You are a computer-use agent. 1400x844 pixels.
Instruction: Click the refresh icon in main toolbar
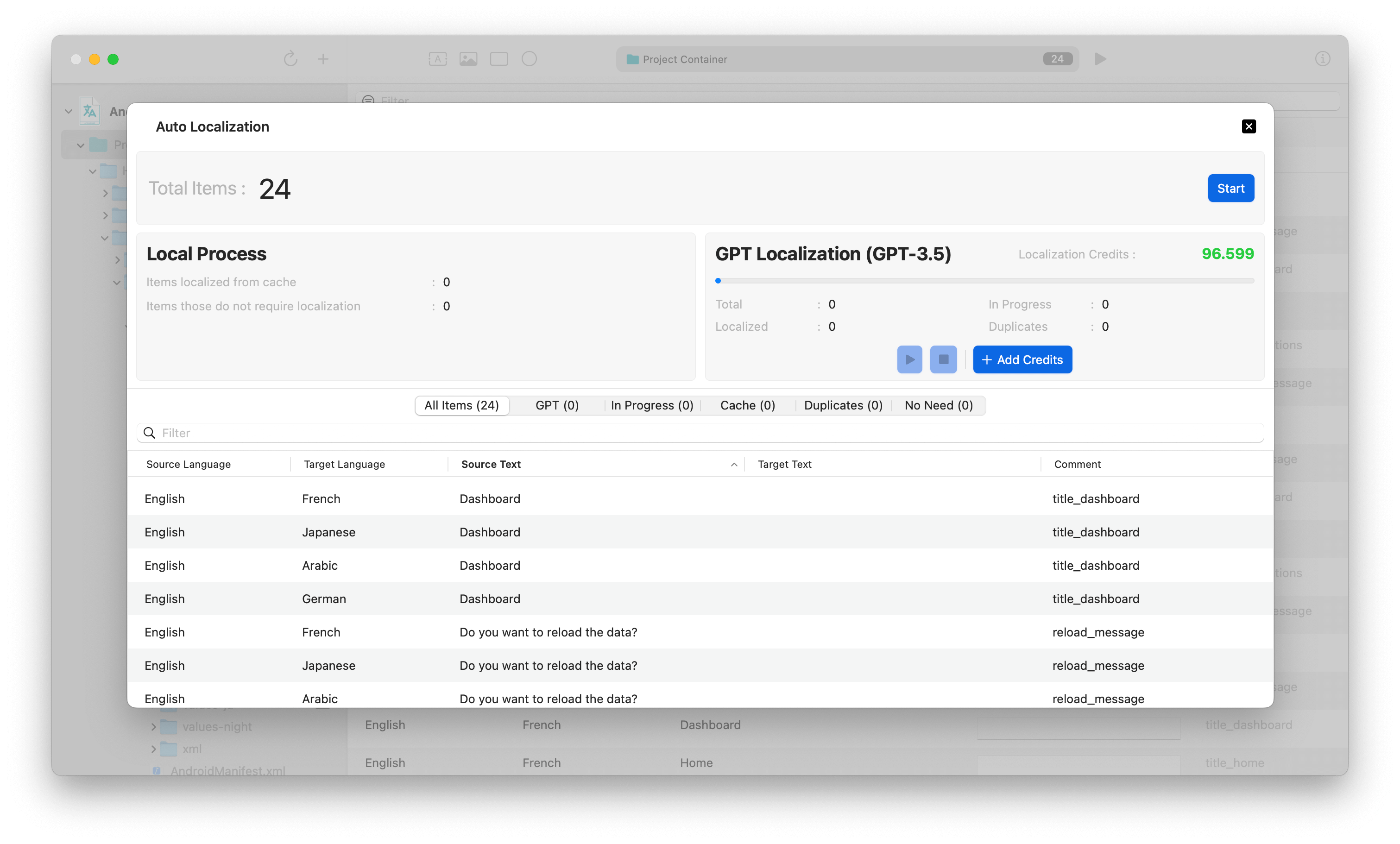(290, 58)
